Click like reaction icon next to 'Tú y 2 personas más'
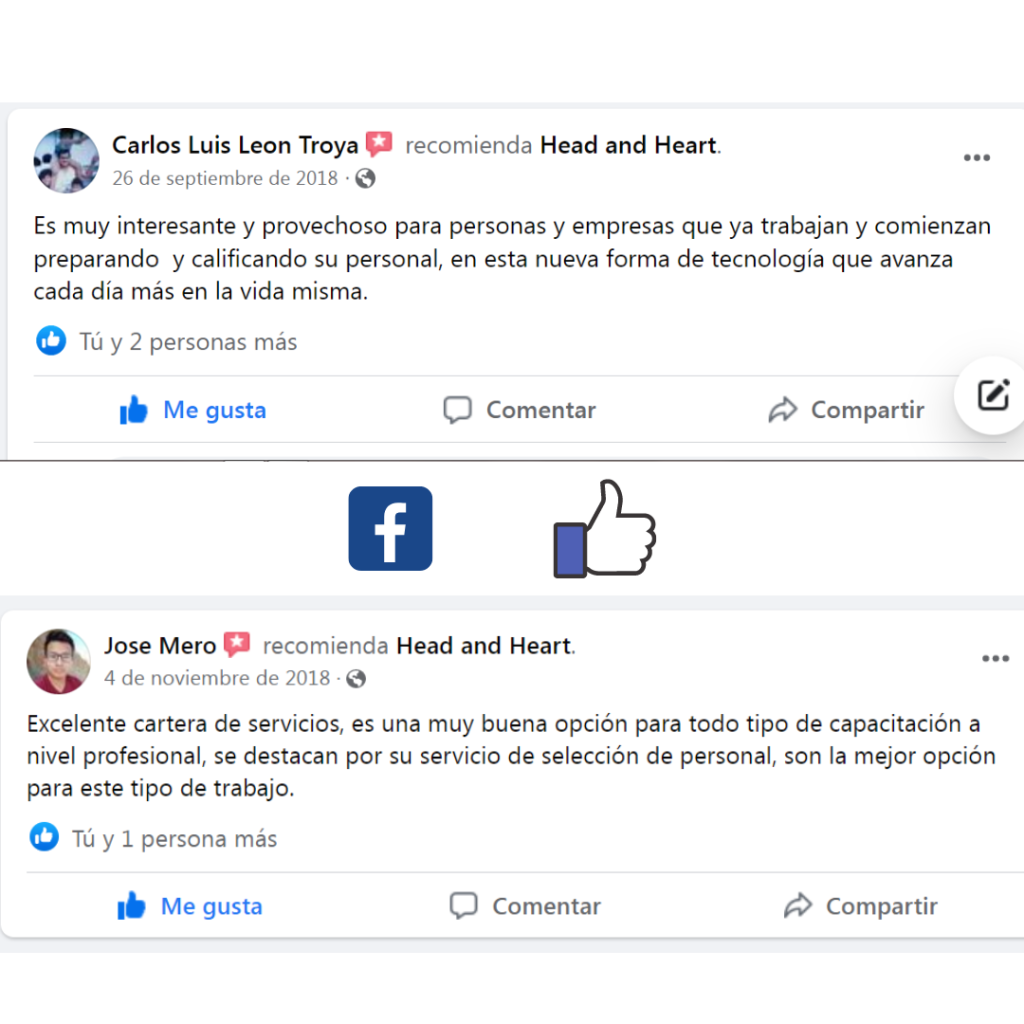Screen dimensions: 1024x1024 [x=51, y=340]
